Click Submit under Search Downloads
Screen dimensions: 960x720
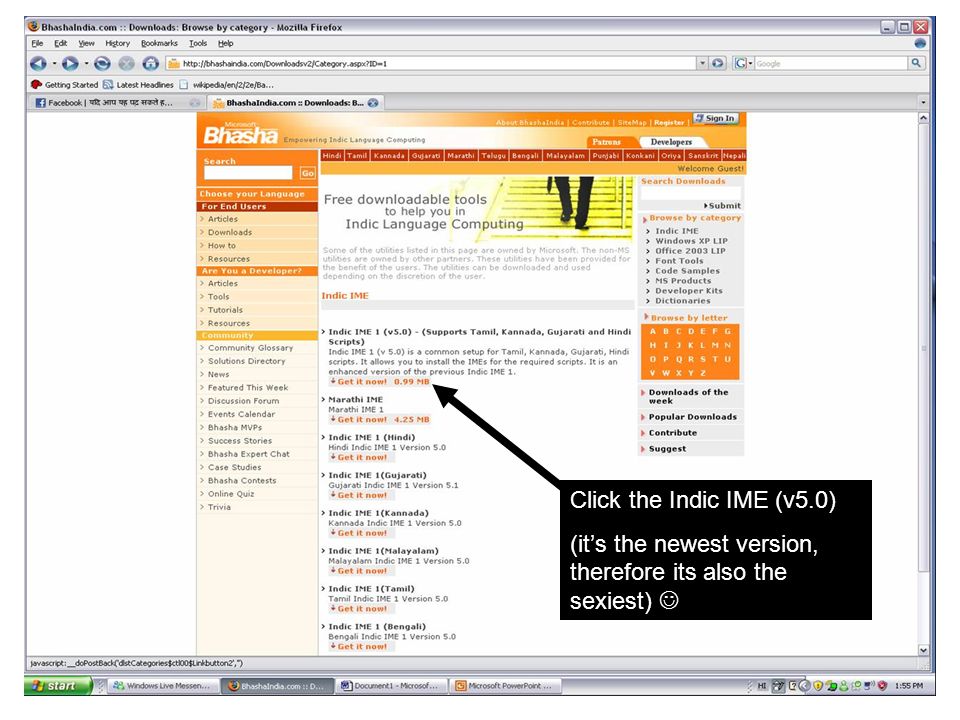(x=722, y=206)
